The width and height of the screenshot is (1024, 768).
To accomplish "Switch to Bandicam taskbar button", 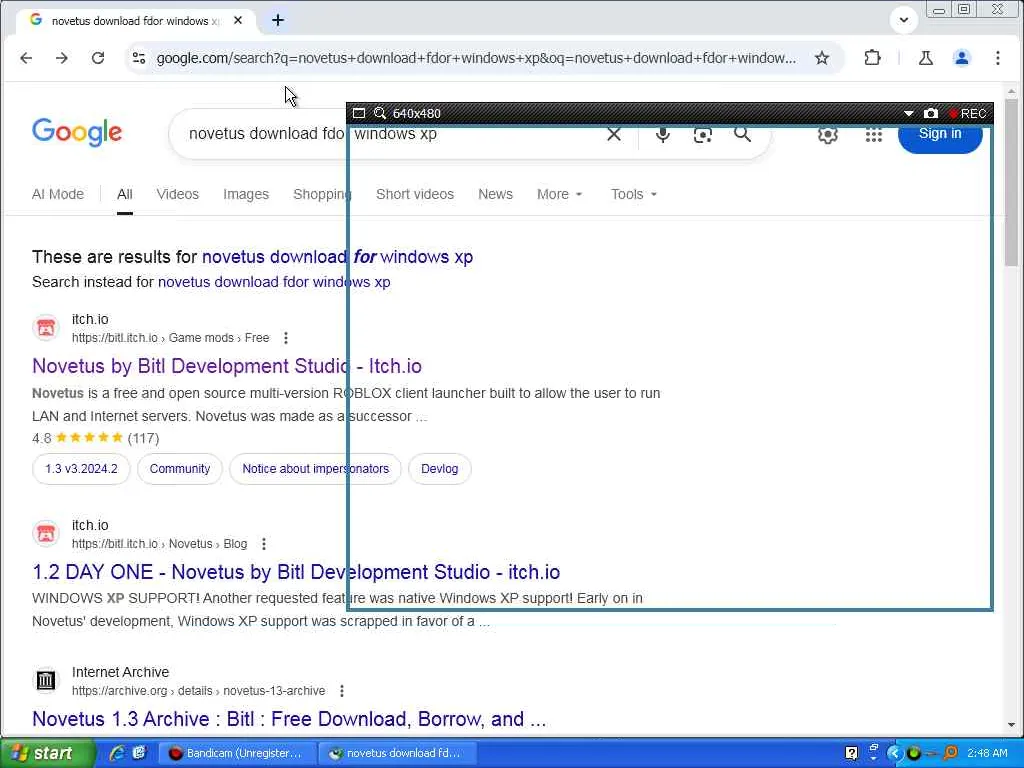I will pyautogui.click(x=238, y=753).
